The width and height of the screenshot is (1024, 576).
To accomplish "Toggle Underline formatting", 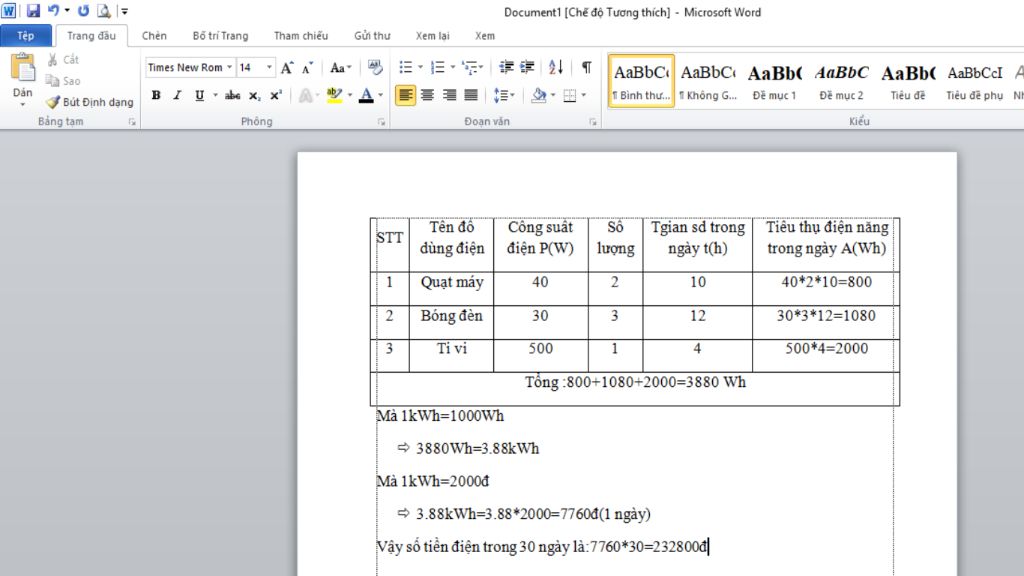I will coord(199,95).
